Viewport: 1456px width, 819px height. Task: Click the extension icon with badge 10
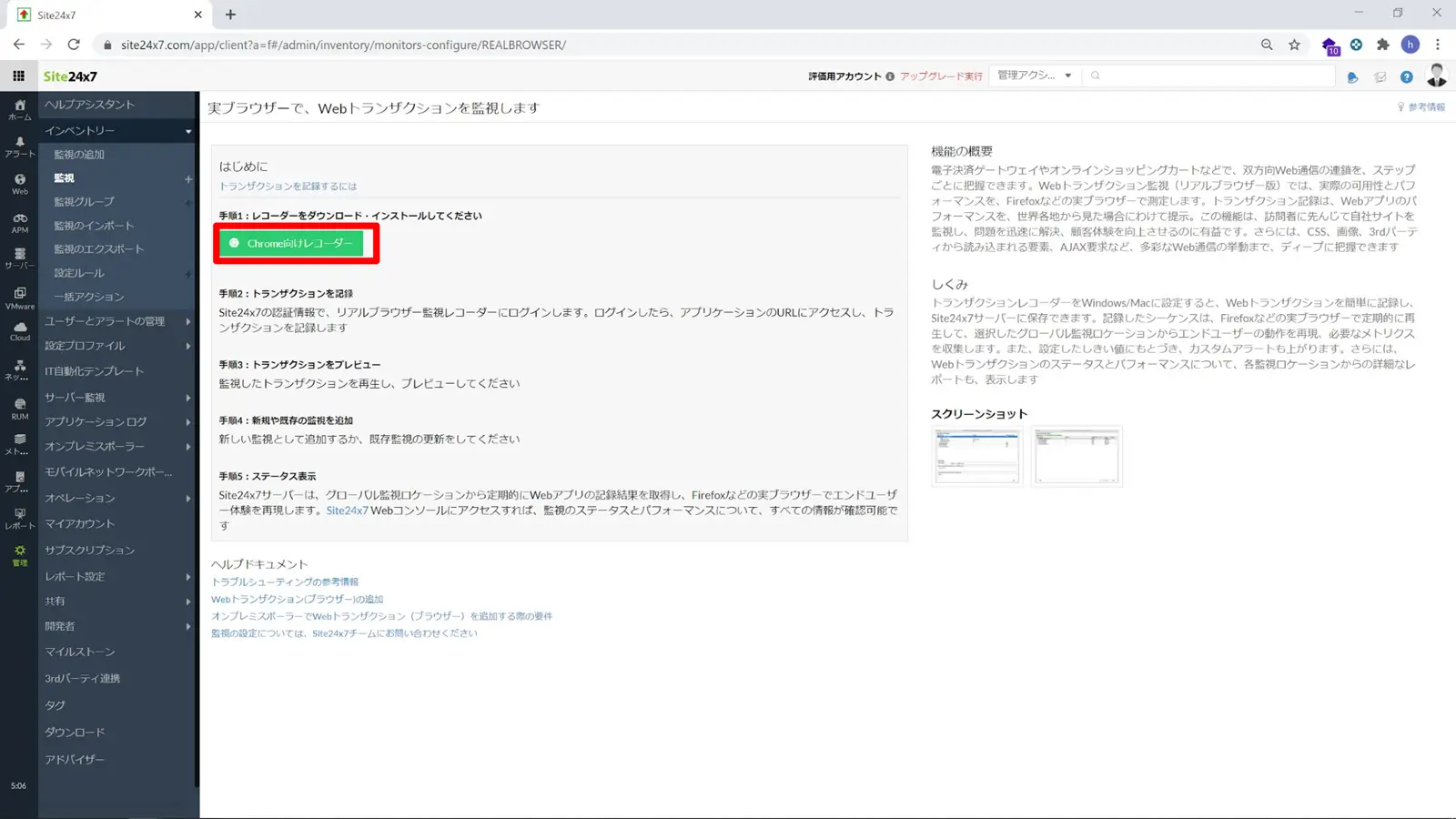[x=1330, y=45]
